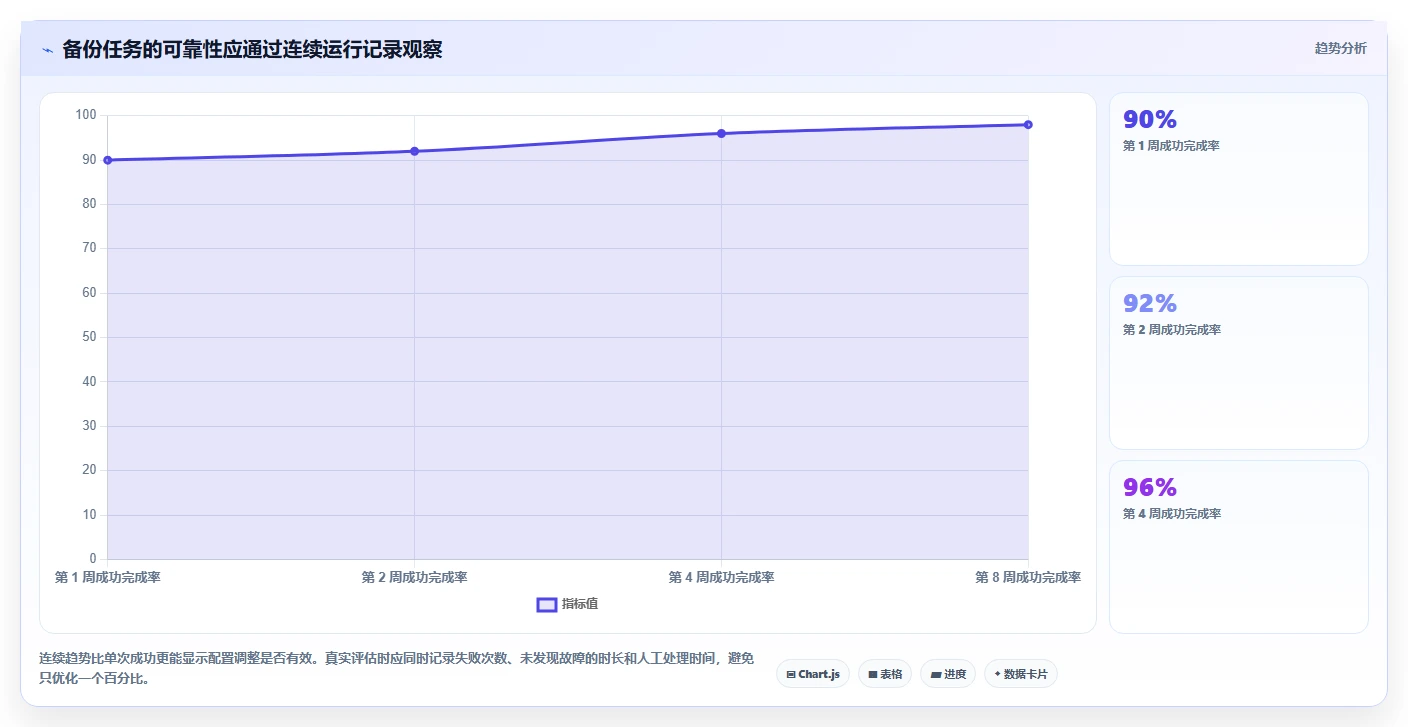
Task: Click the x-axis label 第 1 周成功完成率
Action: pos(108,578)
